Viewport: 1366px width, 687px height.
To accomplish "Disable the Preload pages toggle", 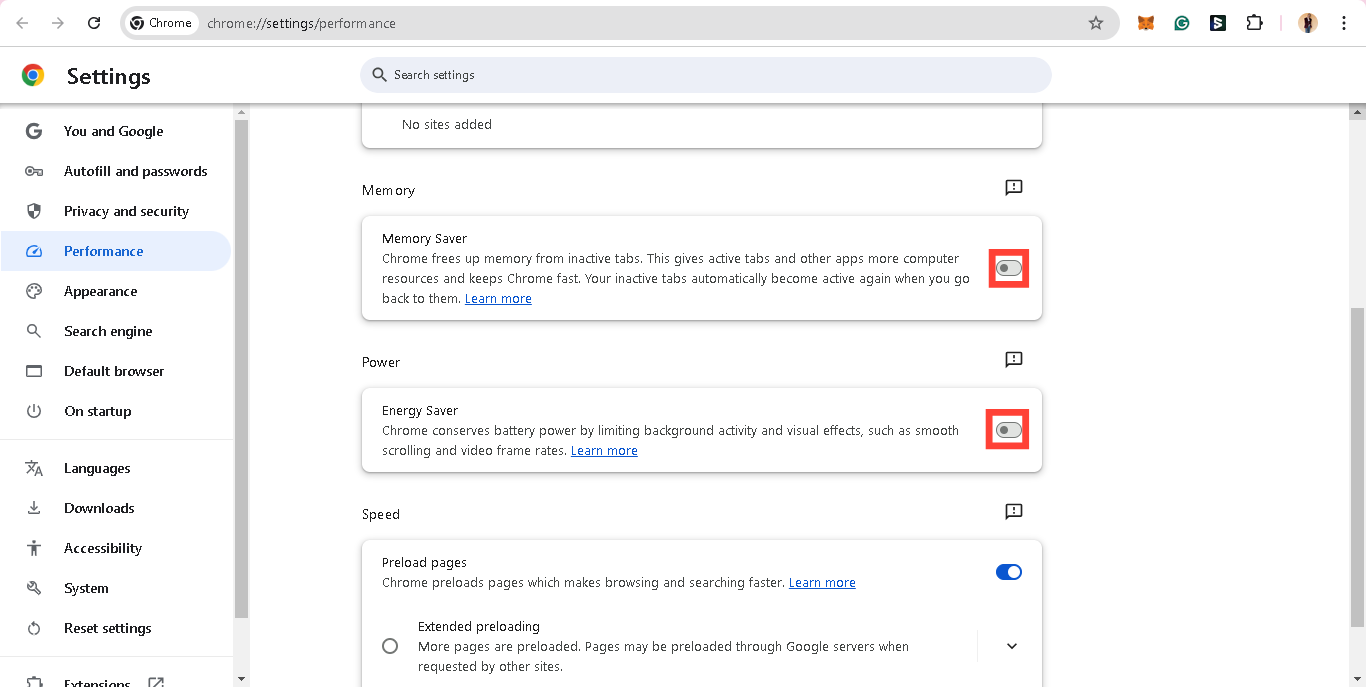I will pyautogui.click(x=1009, y=572).
